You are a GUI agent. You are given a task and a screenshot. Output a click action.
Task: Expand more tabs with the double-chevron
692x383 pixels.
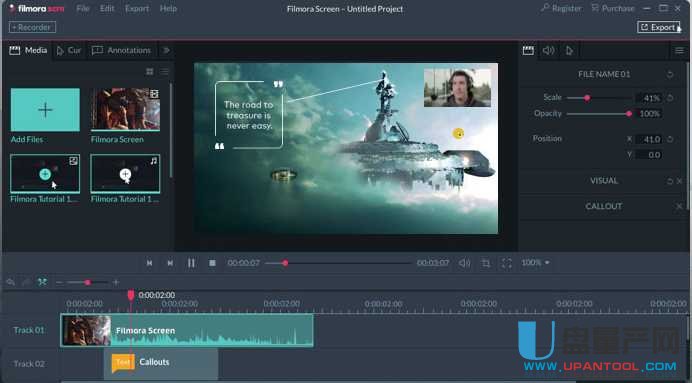pyautogui.click(x=166, y=50)
